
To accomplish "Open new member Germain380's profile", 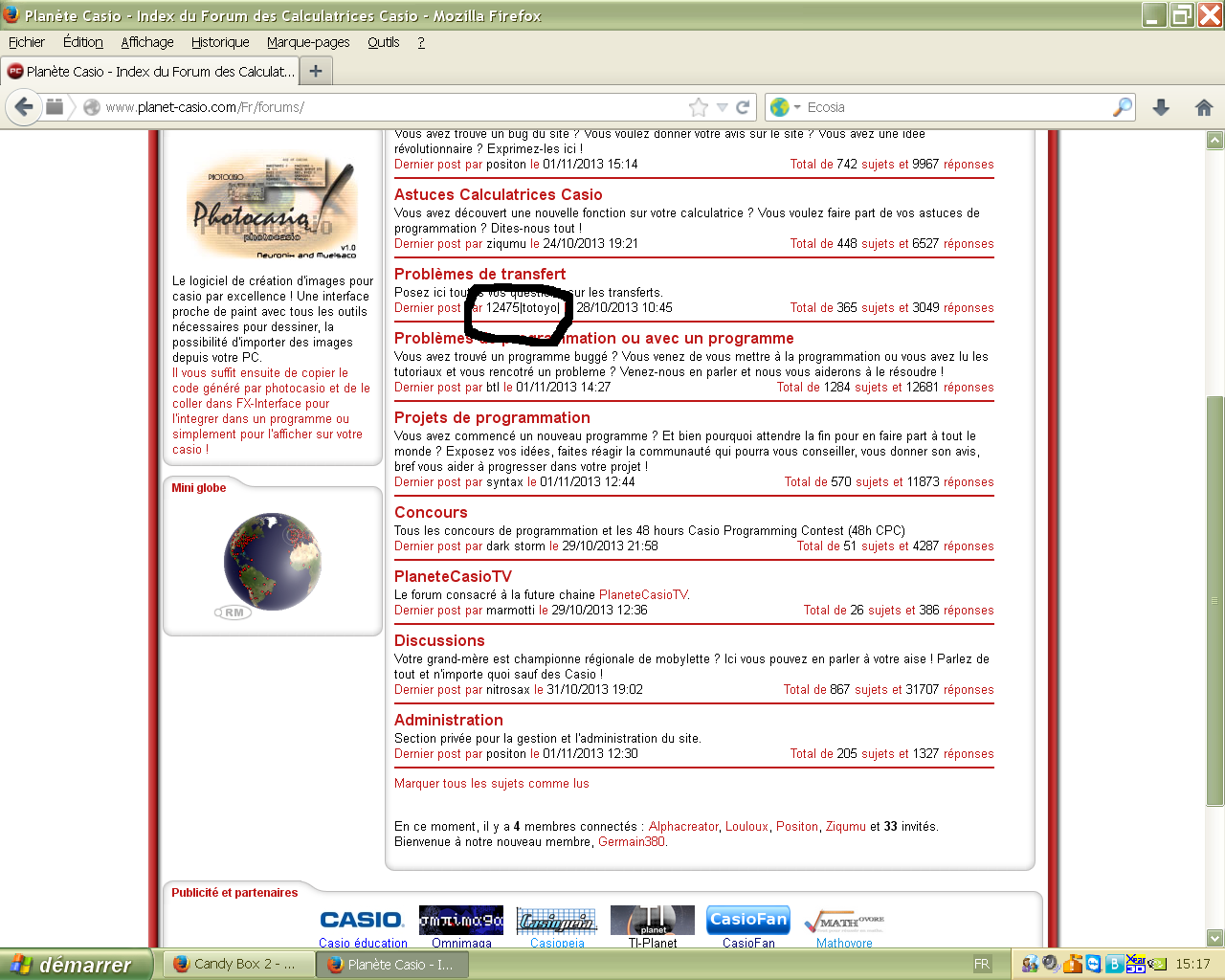I will [632, 841].
